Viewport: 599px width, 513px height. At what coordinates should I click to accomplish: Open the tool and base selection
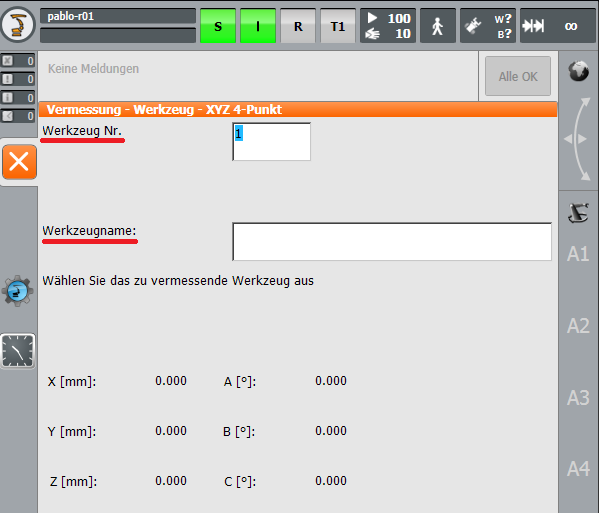coord(488,26)
